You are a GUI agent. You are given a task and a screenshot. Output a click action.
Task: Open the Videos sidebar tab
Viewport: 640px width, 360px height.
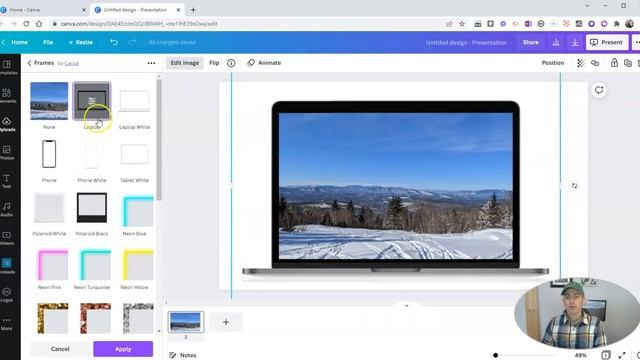click(x=7, y=238)
